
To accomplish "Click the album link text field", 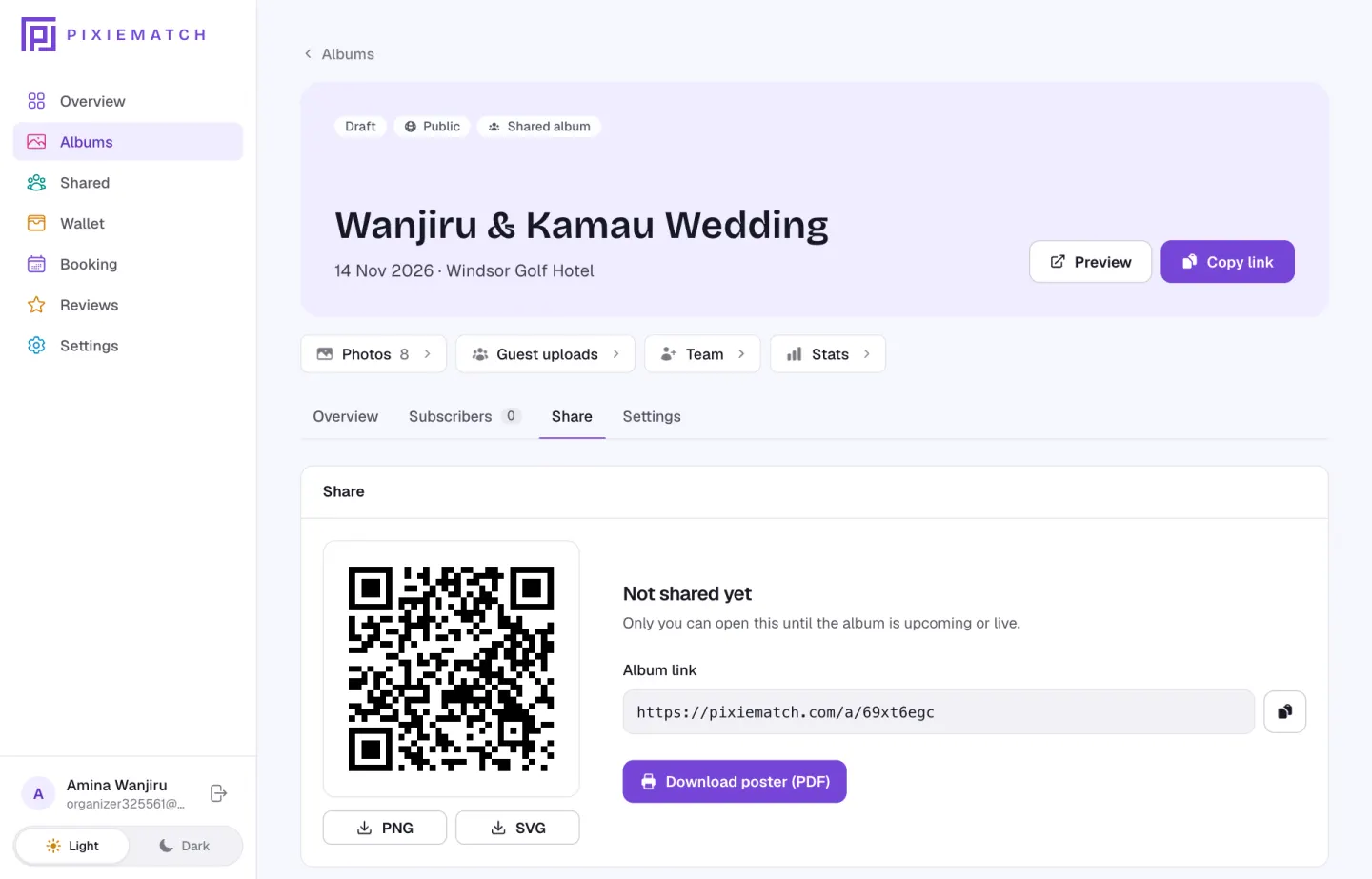I will [938, 712].
